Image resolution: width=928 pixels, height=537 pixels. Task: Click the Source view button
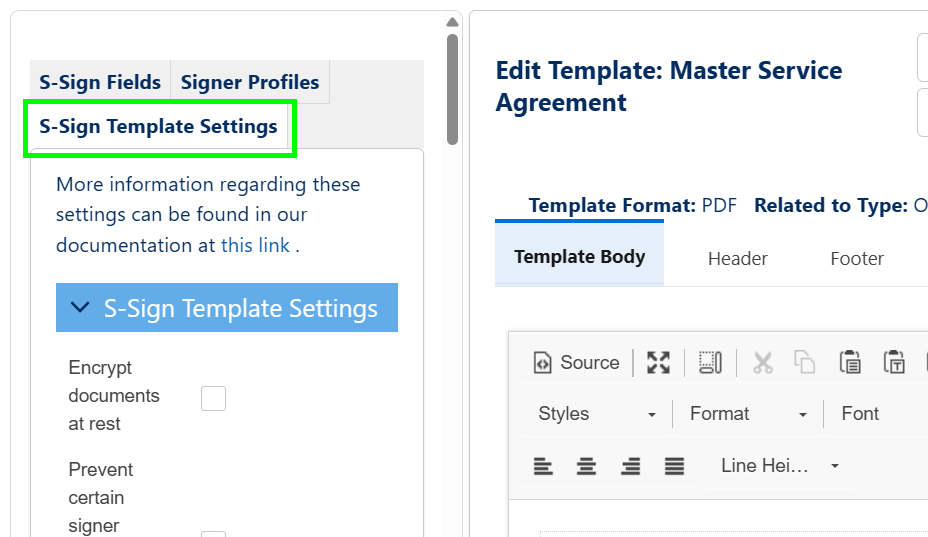click(576, 363)
